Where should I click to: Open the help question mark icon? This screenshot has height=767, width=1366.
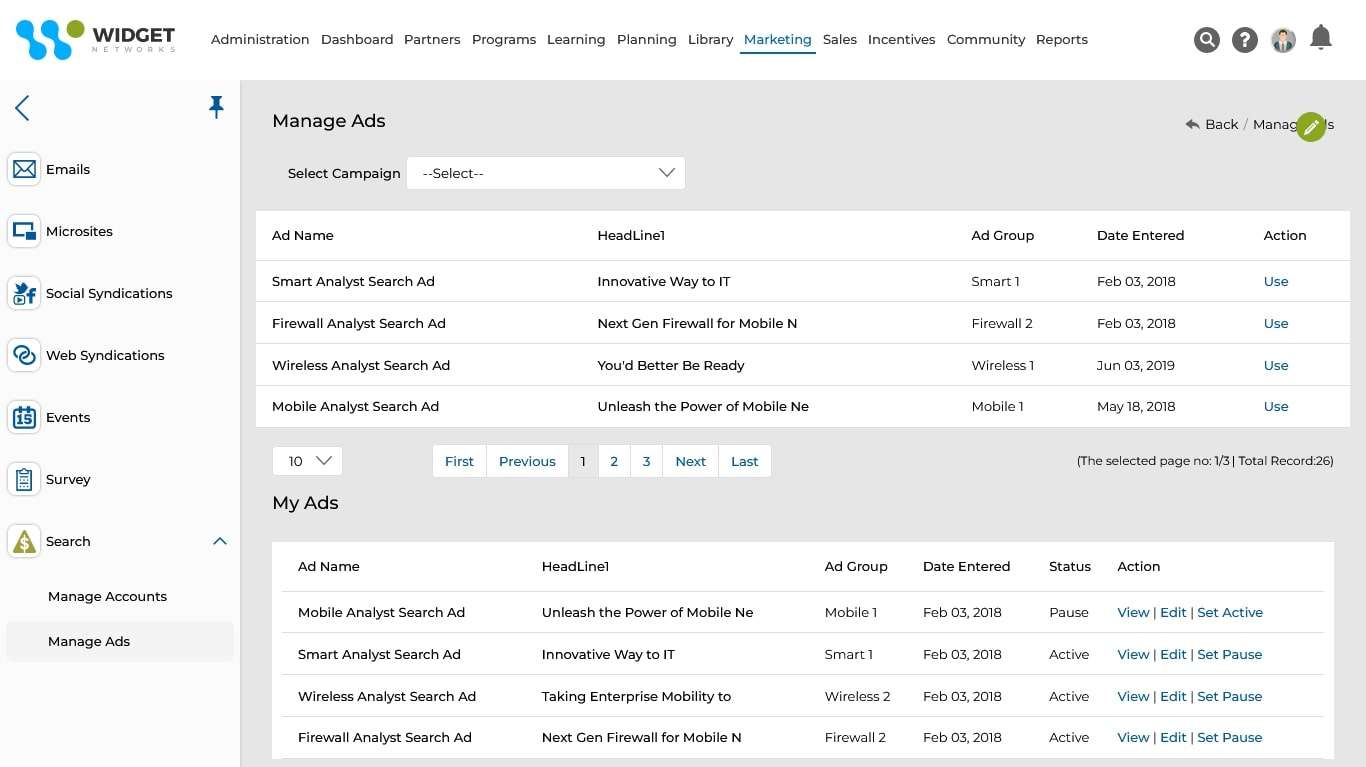pyautogui.click(x=1244, y=39)
